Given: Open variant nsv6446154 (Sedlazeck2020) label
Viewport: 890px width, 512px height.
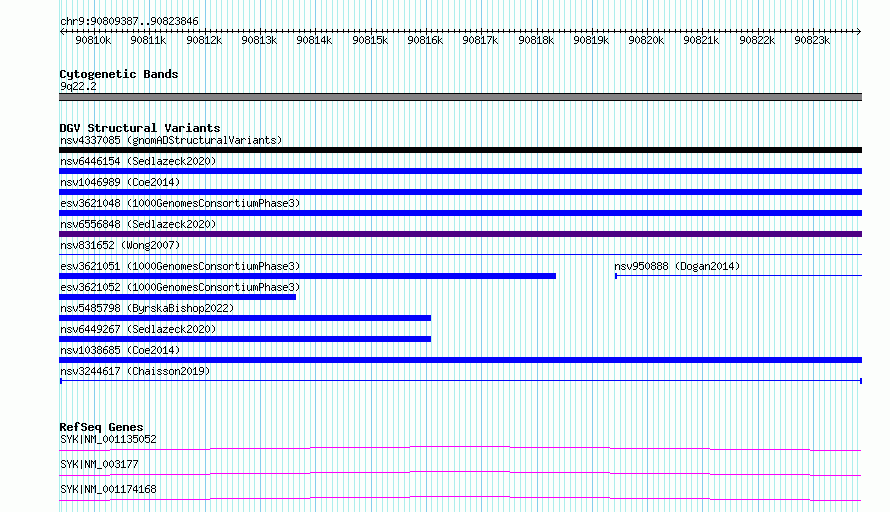Looking at the screenshot, I should (138, 161).
